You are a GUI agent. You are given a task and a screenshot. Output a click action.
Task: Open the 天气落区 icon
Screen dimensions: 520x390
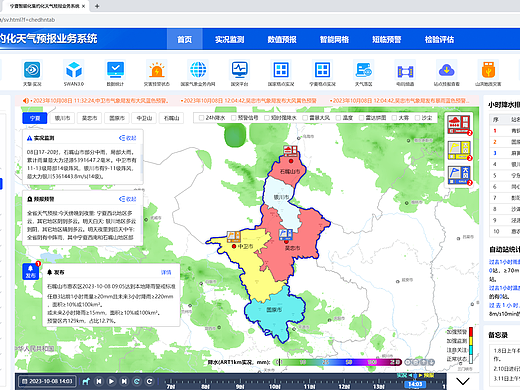(364, 70)
